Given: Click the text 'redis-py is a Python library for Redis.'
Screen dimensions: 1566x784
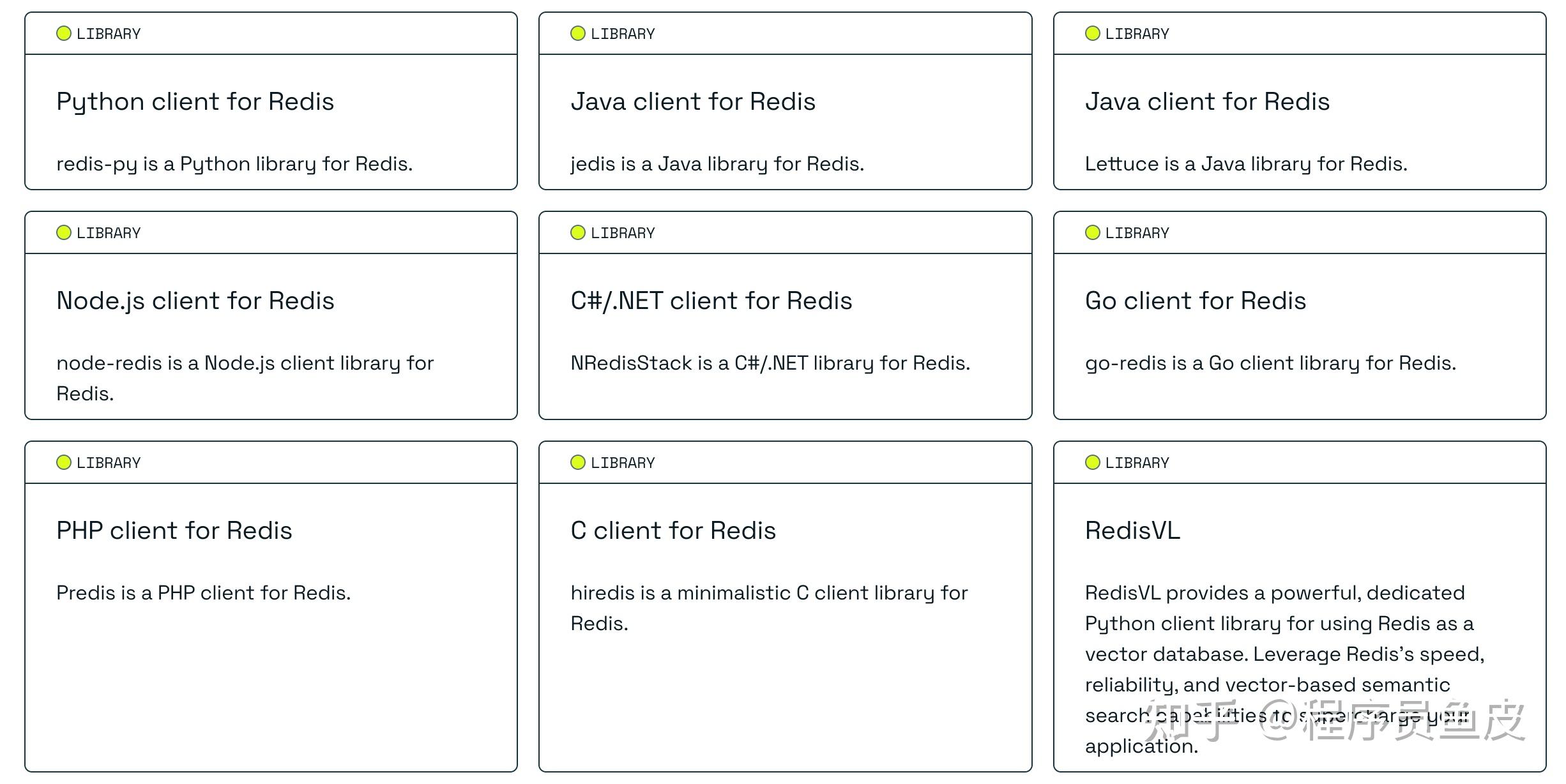Looking at the screenshot, I should 234,165.
